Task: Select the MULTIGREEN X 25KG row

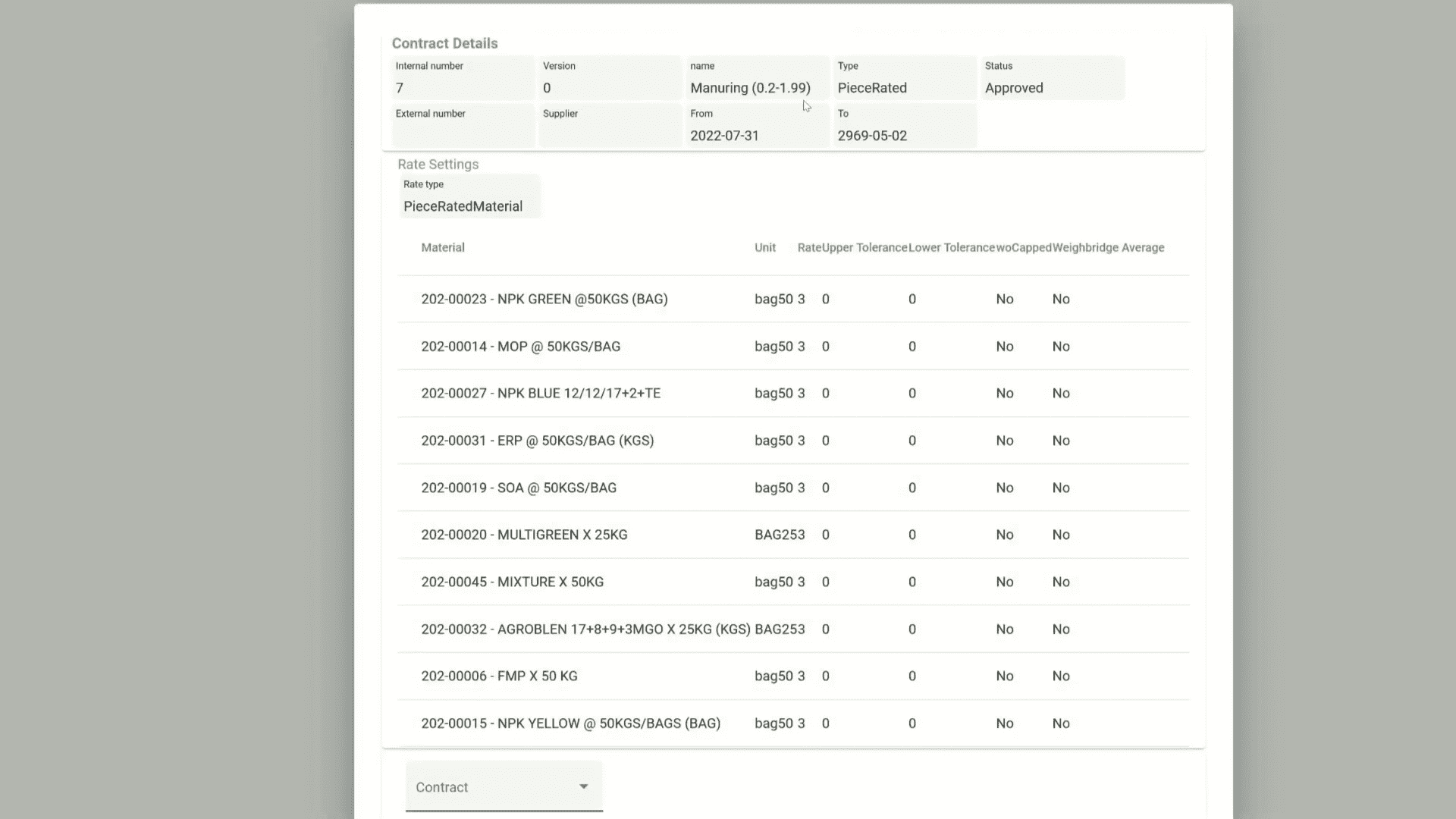Action: coord(524,535)
